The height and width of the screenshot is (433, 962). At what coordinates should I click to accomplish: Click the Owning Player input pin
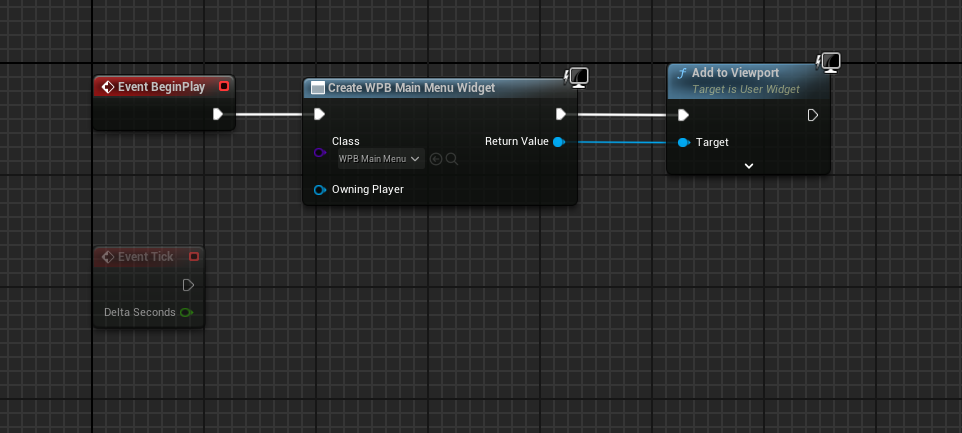pyautogui.click(x=319, y=189)
